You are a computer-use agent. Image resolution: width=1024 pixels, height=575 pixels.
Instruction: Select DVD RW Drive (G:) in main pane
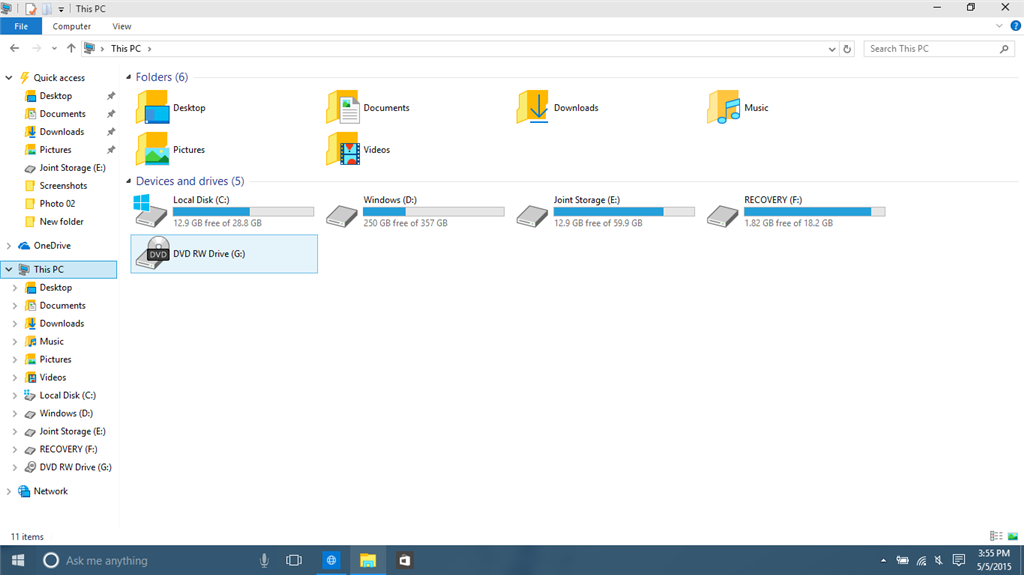click(x=224, y=254)
